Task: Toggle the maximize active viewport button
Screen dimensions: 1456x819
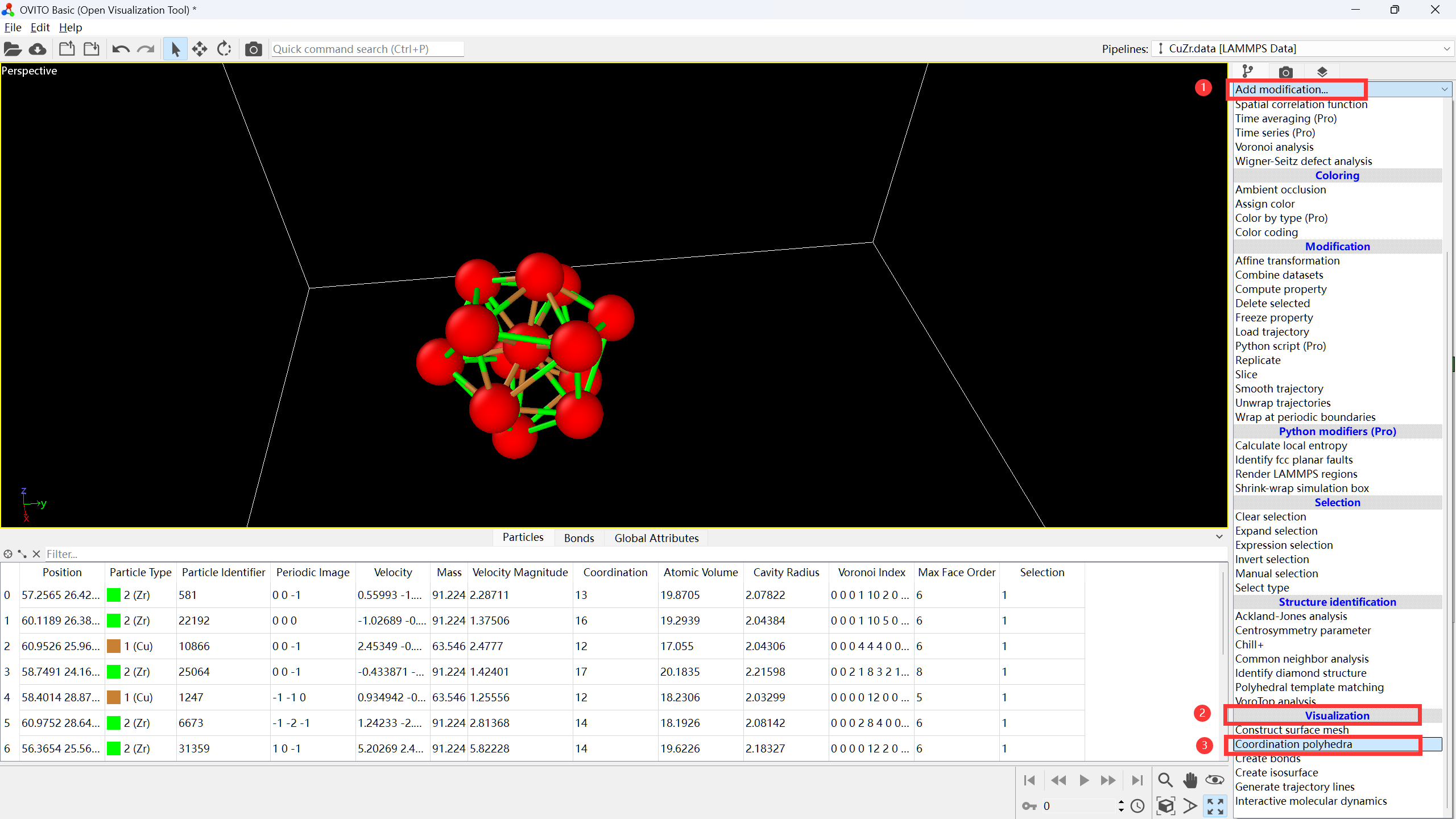Action: (x=1215, y=806)
